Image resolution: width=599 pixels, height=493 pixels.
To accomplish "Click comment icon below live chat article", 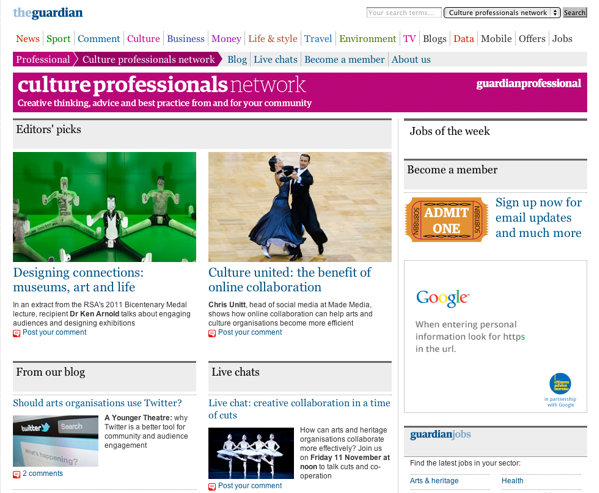I will click(x=212, y=487).
